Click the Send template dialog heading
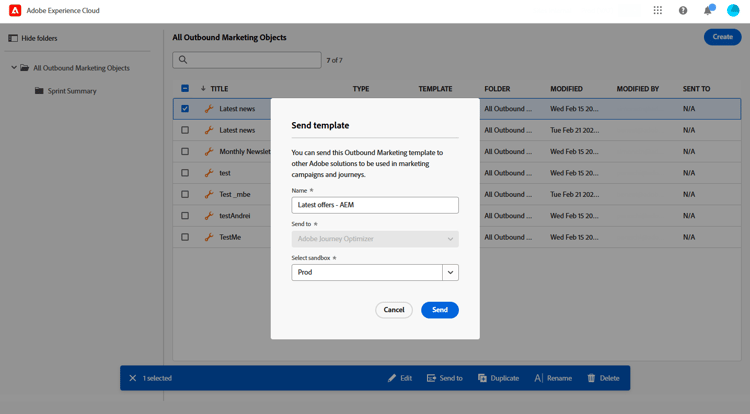The image size is (750, 414). [x=320, y=125]
